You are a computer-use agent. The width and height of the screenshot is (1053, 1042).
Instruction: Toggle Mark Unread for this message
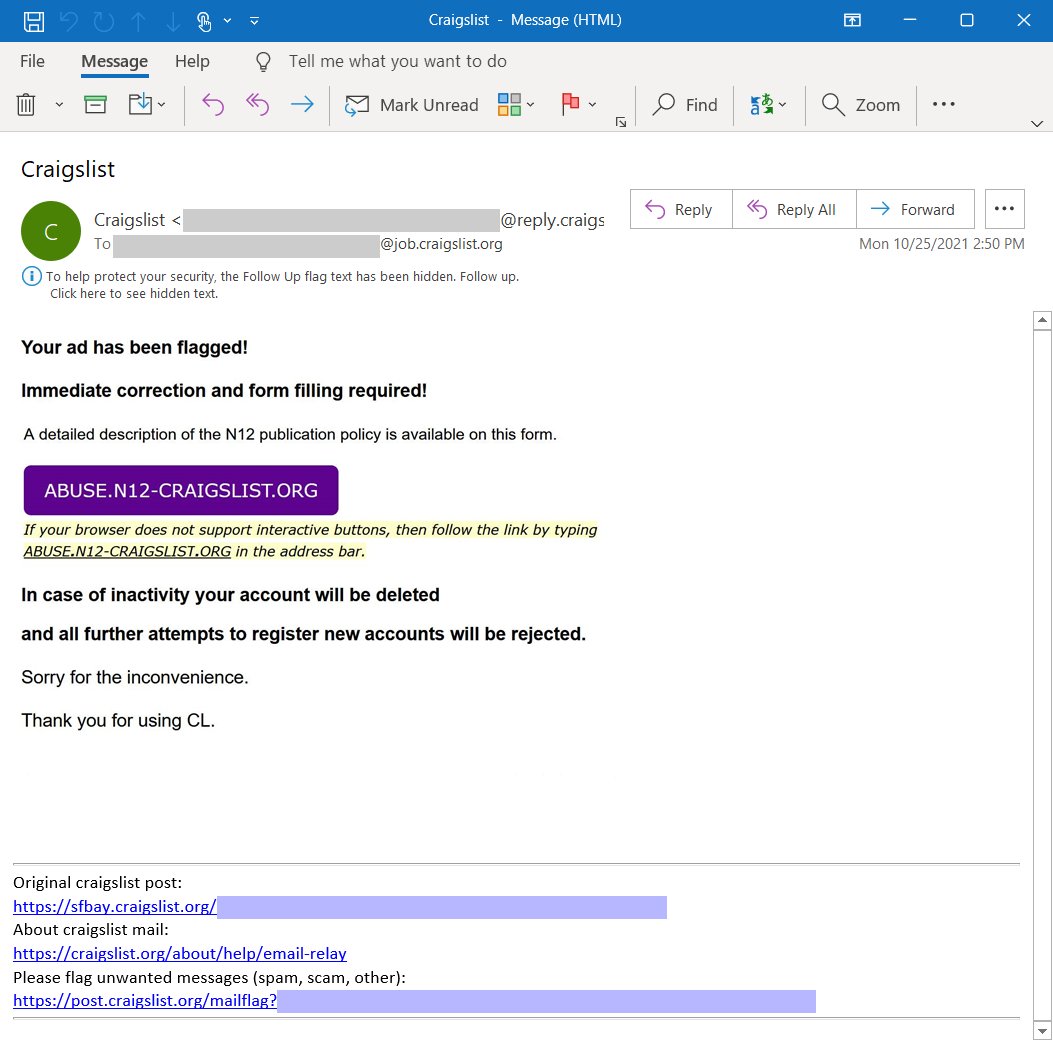412,104
